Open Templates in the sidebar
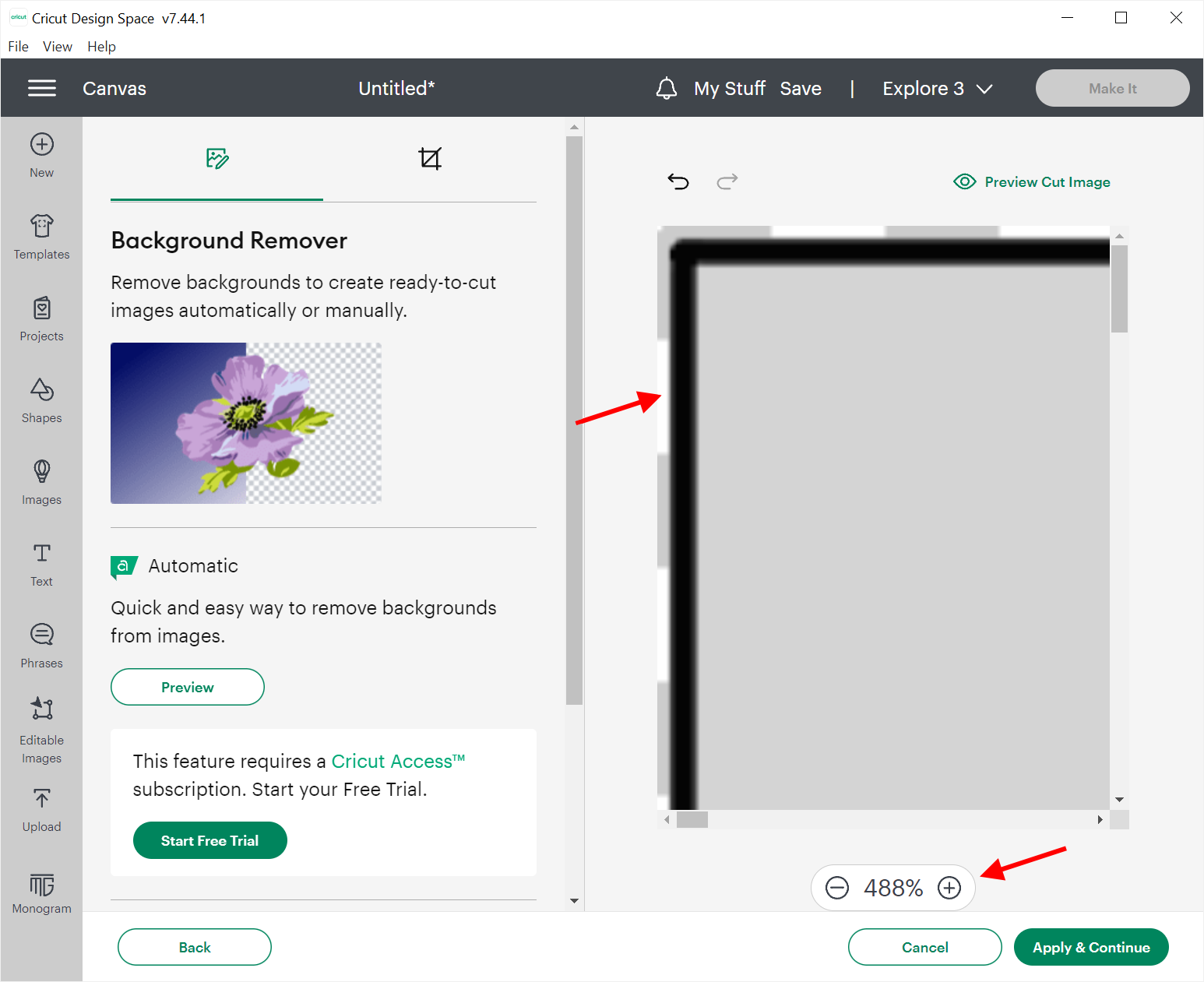 (x=42, y=238)
